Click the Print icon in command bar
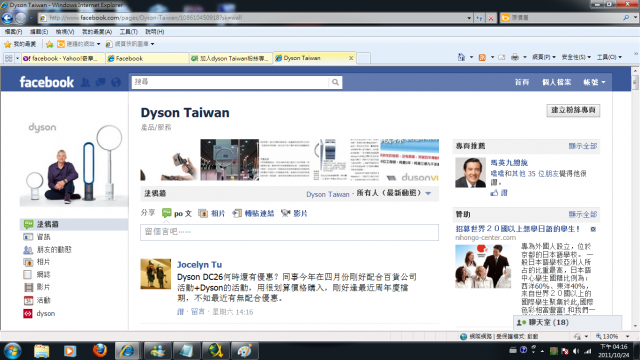The image size is (640, 360). pos(515,57)
